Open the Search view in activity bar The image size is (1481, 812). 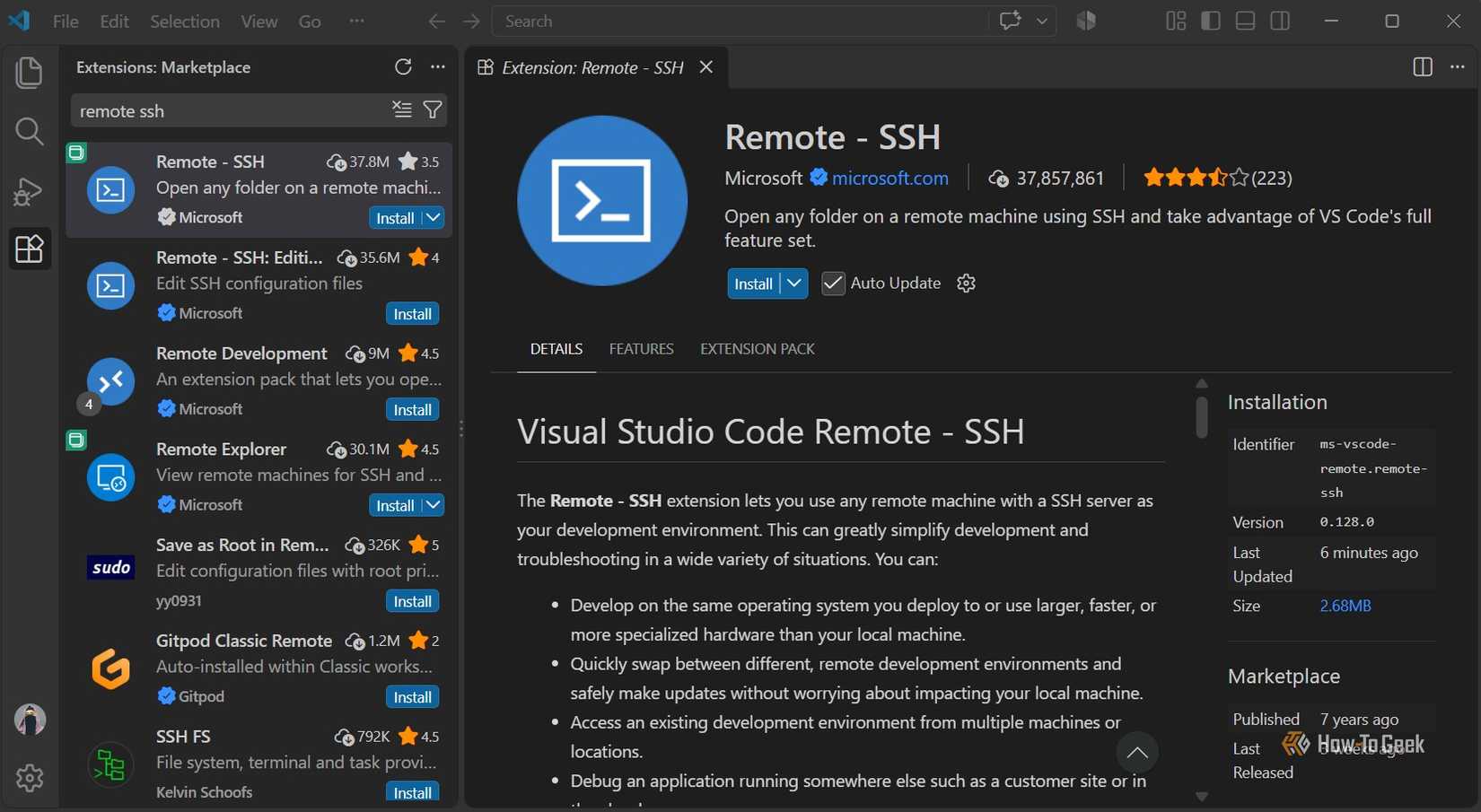[x=29, y=132]
